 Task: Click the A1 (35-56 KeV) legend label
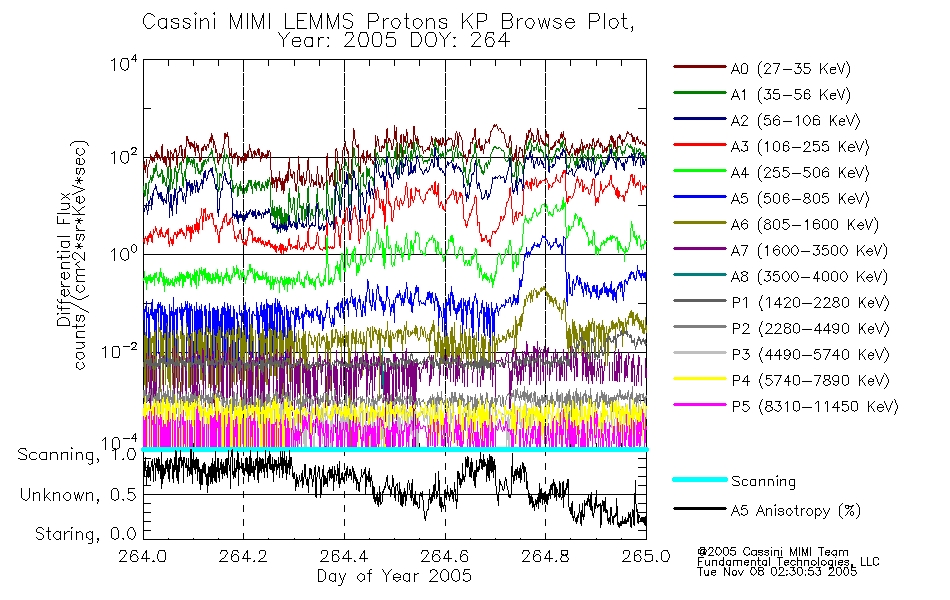coord(791,95)
